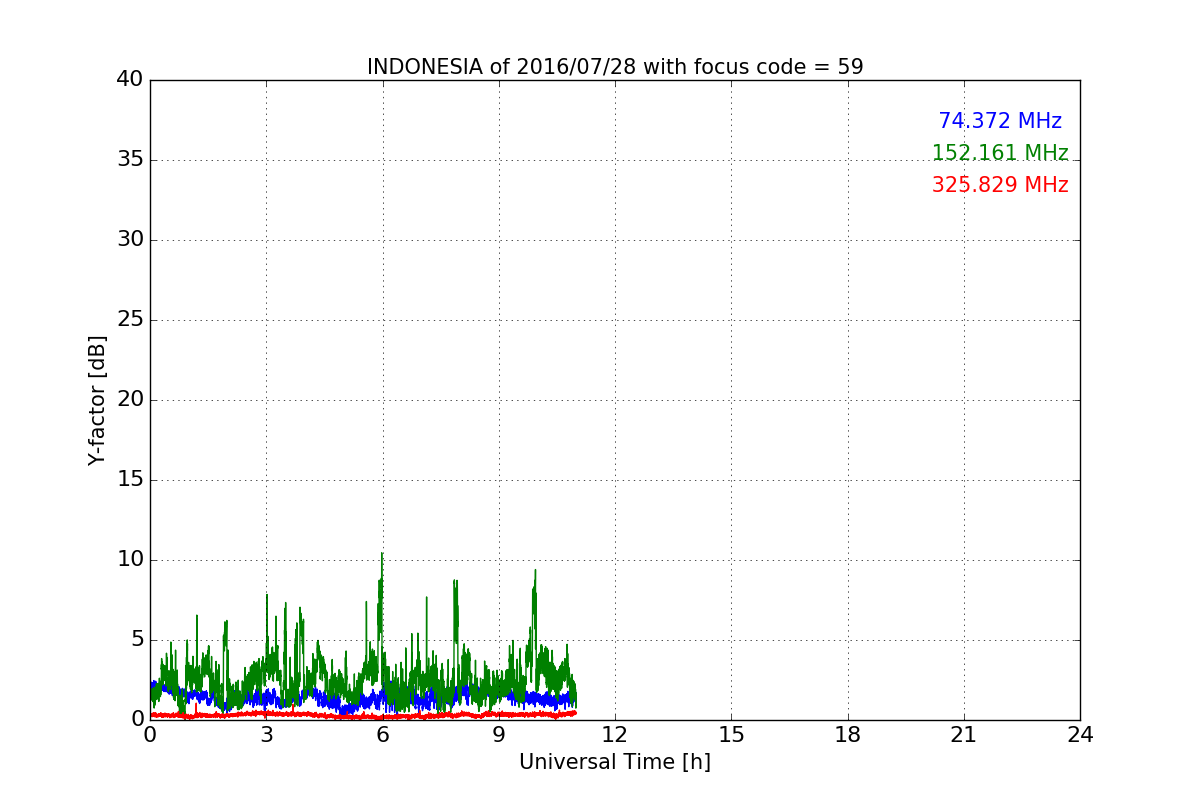The height and width of the screenshot is (800, 1200).
Task: Click the x-axis tick label 15
Action: click(x=731, y=734)
